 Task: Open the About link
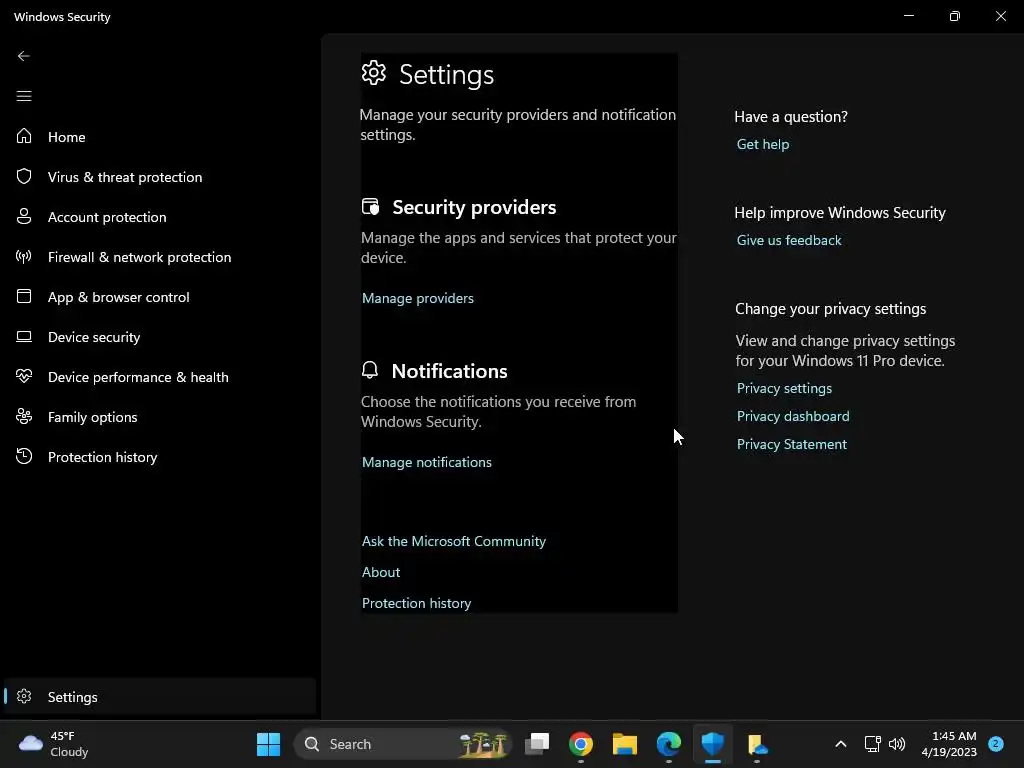pos(381,572)
